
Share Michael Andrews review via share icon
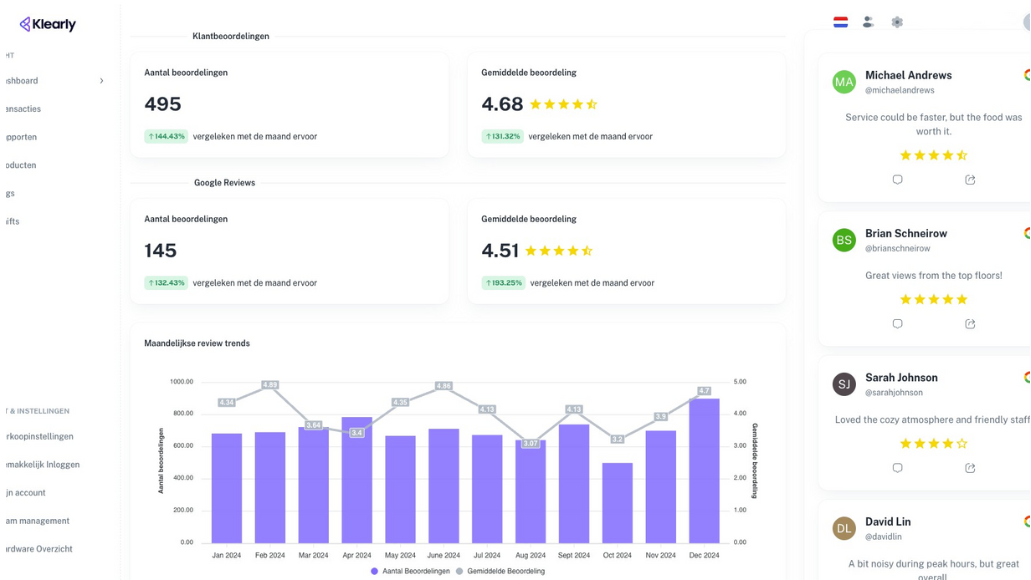[x=969, y=180]
